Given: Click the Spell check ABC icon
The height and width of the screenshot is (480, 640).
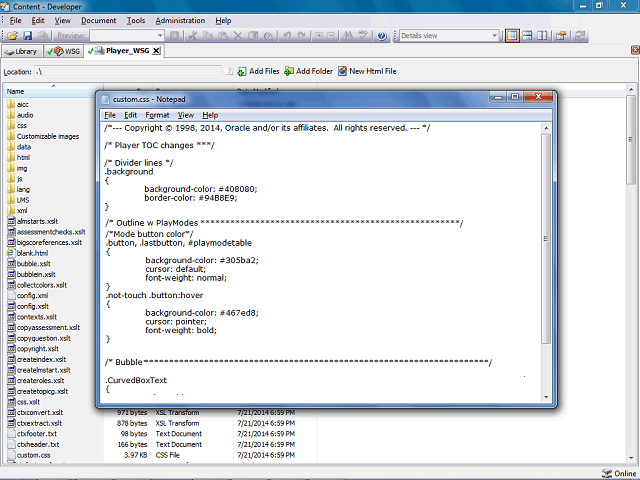Looking at the screenshot, I should click(362, 36).
